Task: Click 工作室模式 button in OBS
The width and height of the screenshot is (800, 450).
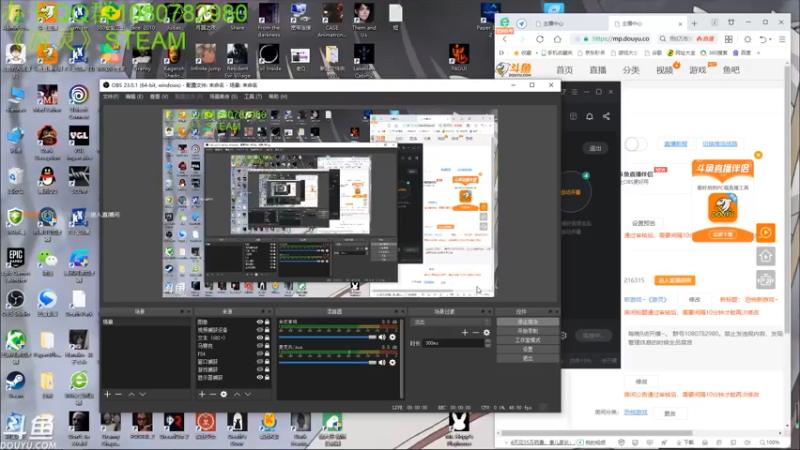Action: tap(528, 340)
